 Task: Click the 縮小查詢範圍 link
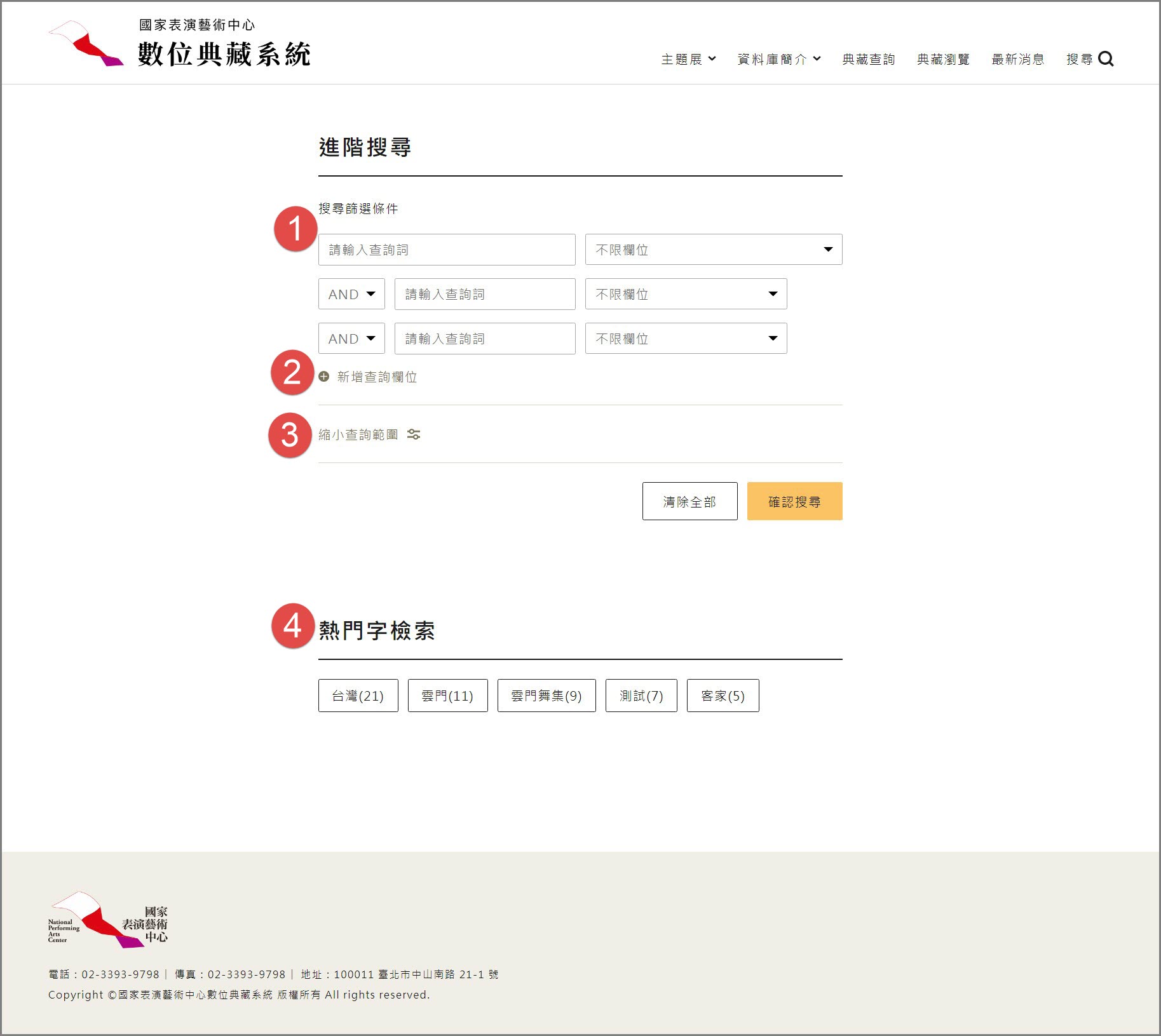358,434
